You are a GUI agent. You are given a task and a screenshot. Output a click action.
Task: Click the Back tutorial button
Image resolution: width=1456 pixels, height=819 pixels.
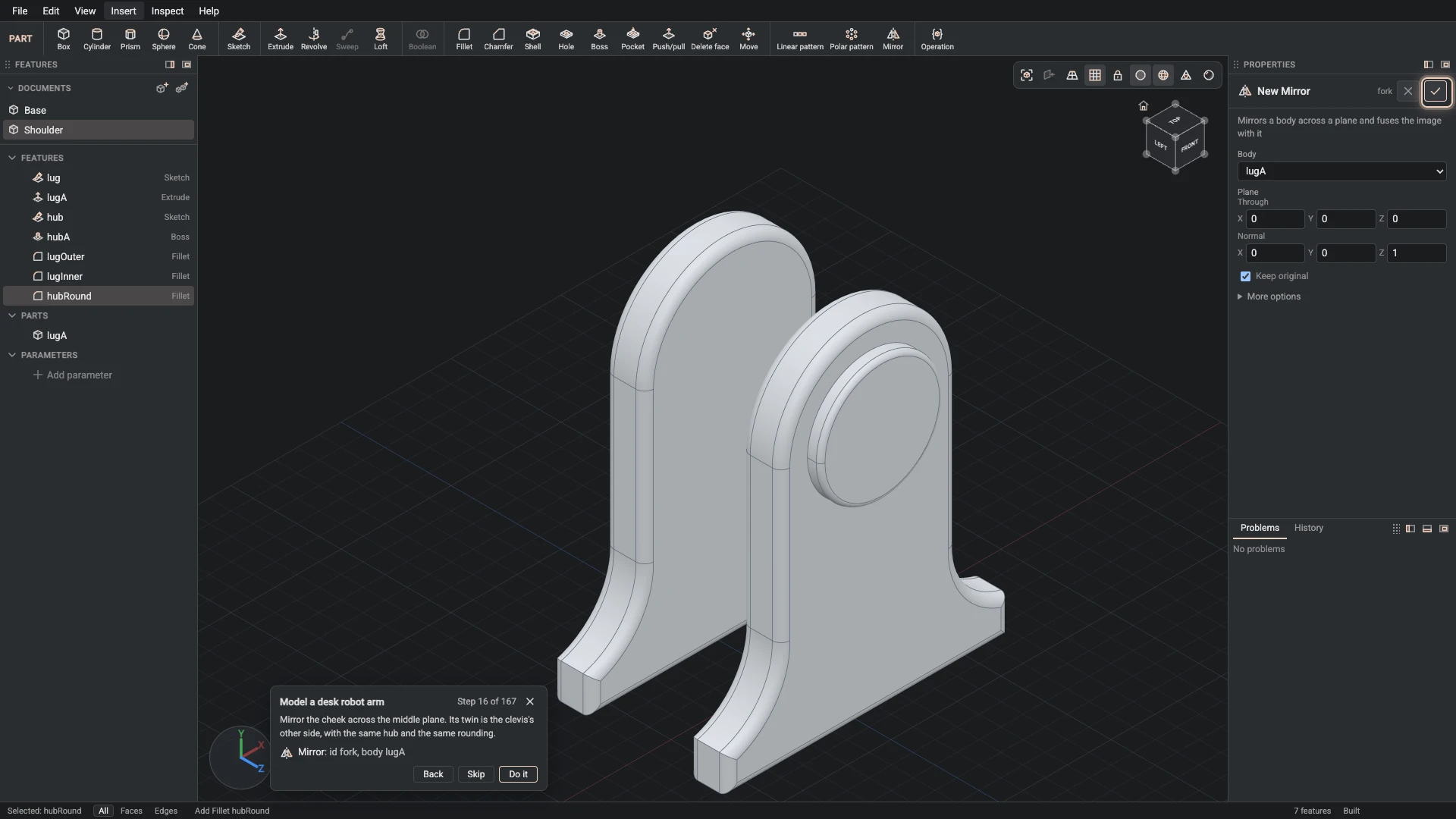coord(433,774)
